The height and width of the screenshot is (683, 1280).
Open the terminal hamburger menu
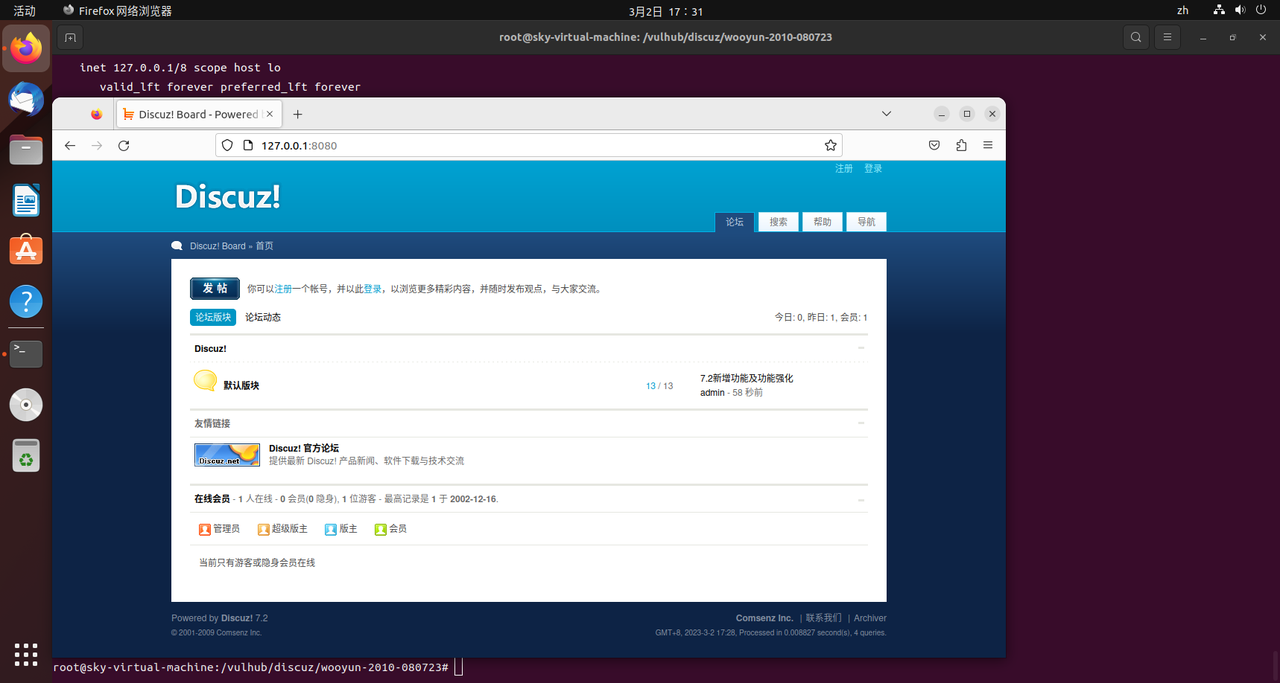click(x=1166, y=37)
